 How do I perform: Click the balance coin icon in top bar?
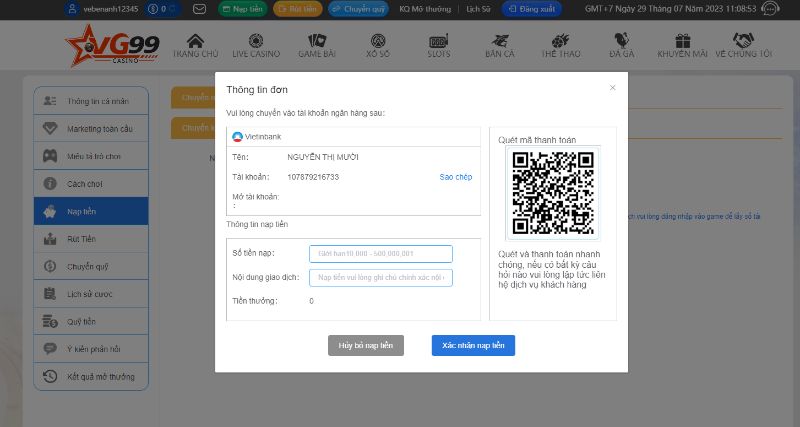point(153,9)
